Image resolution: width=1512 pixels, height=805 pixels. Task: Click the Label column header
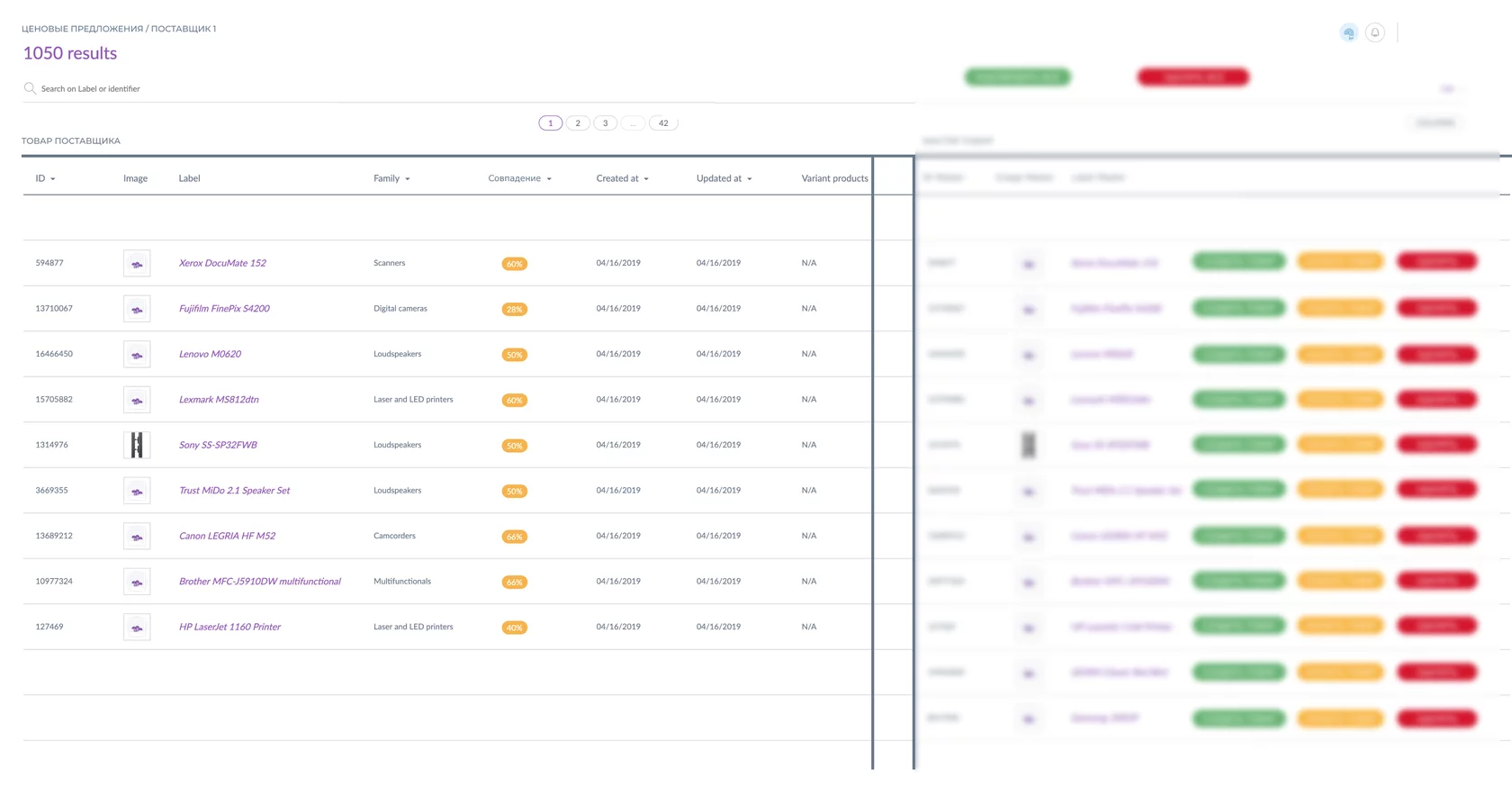[x=189, y=178]
